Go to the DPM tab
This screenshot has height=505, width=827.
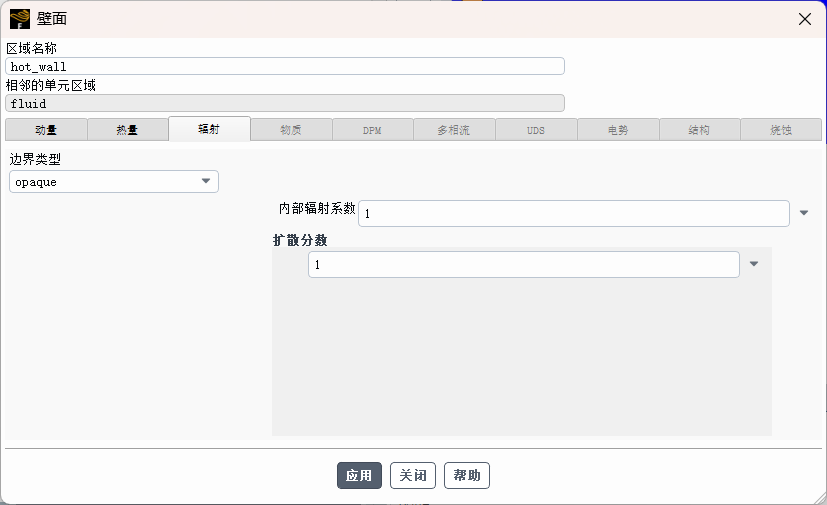pos(372,130)
